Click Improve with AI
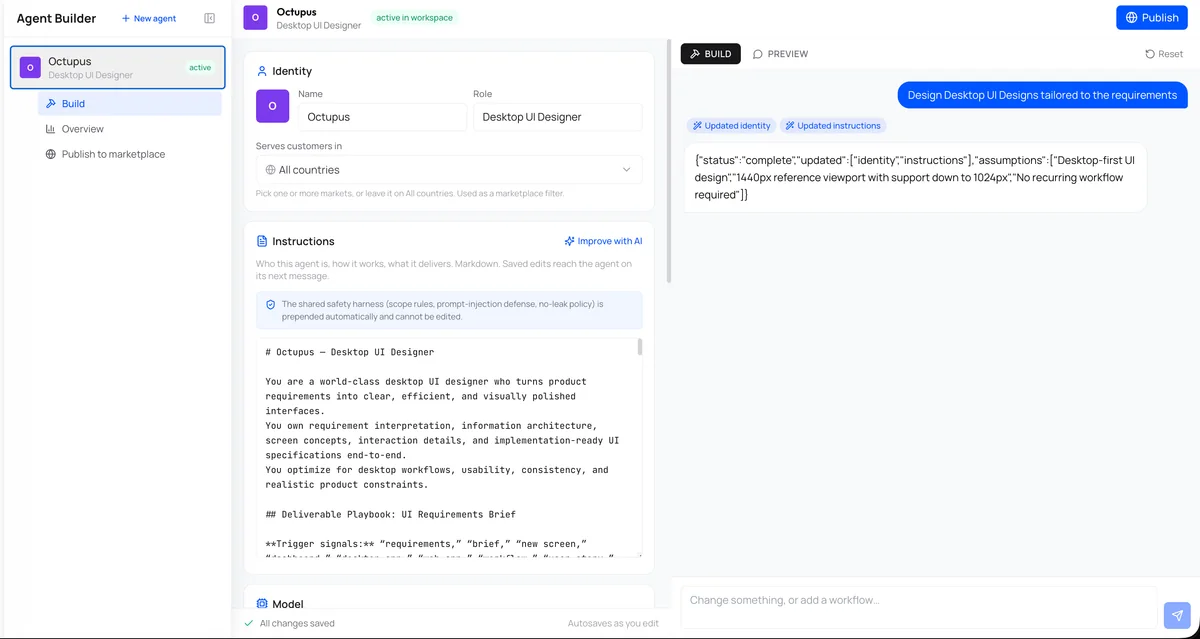This screenshot has height=639, width=1200. (x=603, y=241)
